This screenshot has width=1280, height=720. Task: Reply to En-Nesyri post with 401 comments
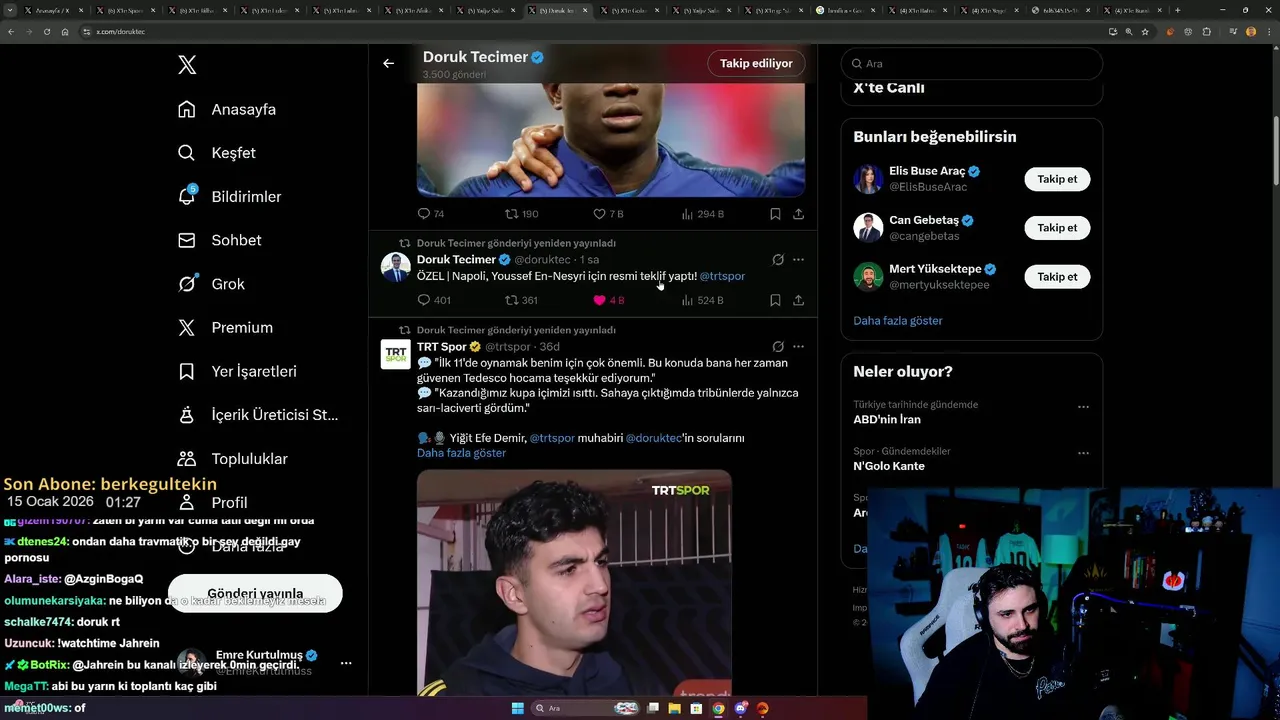point(434,300)
